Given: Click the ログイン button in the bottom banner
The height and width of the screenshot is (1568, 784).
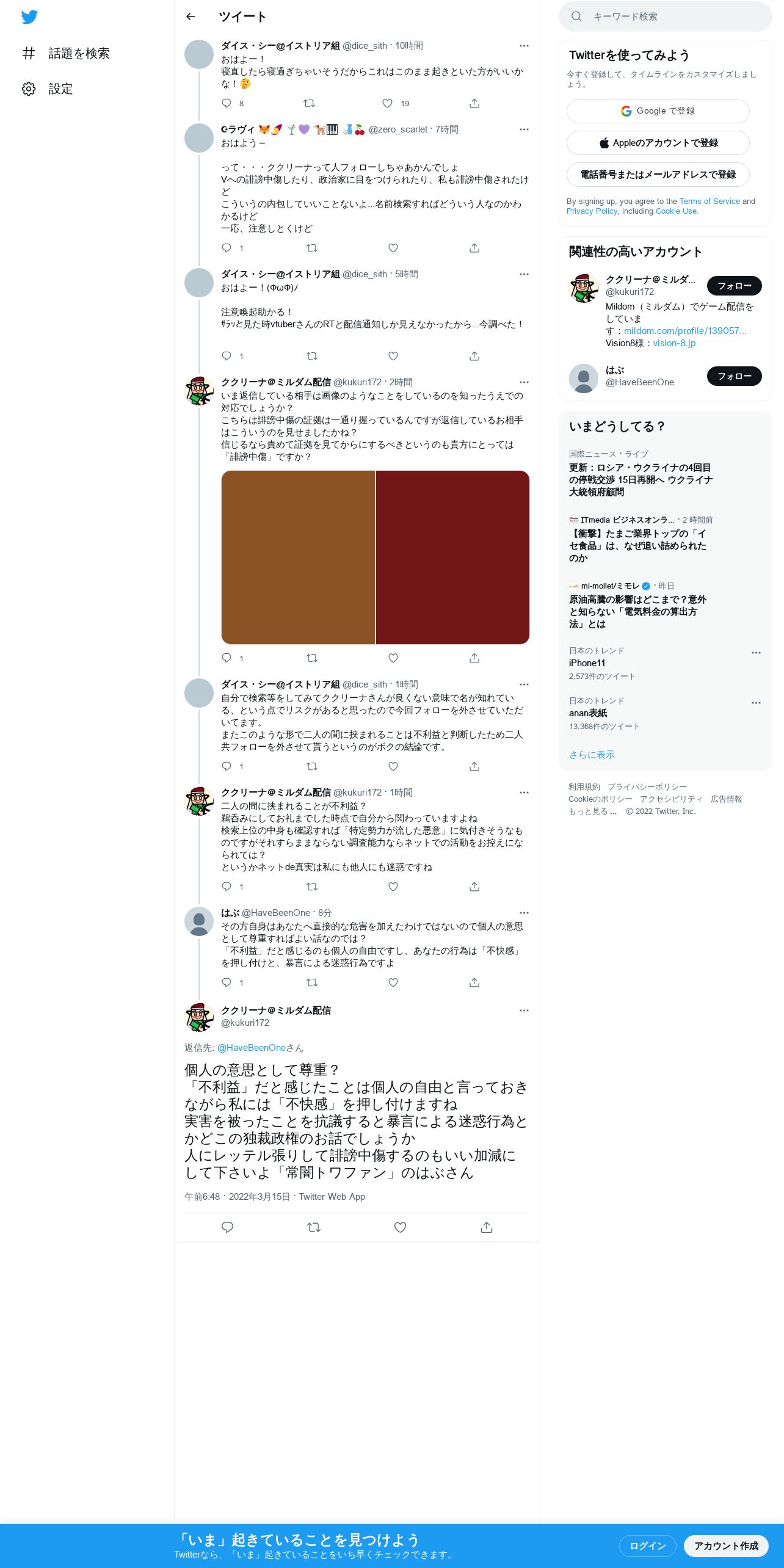Looking at the screenshot, I should 647,1546.
